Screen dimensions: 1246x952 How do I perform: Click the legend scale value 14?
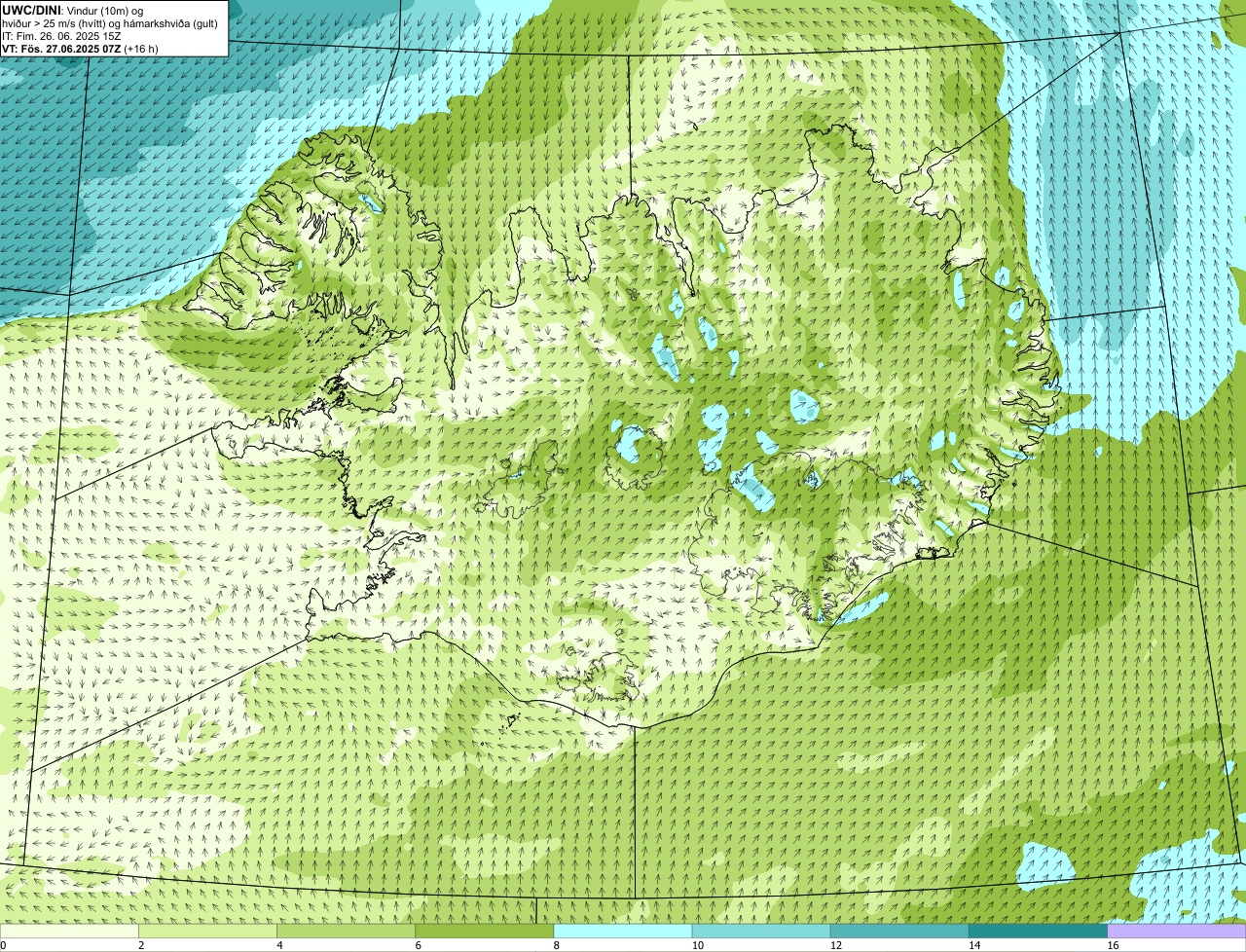point(974,945)
